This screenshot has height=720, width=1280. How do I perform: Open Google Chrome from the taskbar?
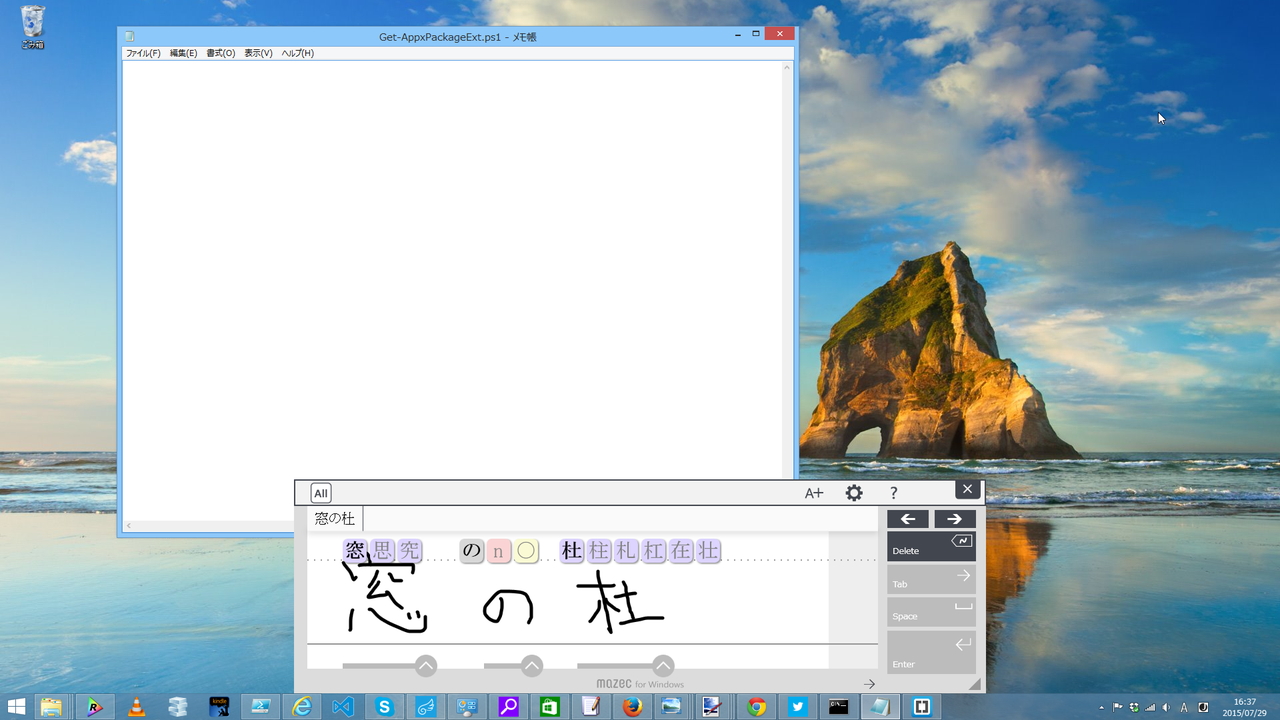coord(756,707)
